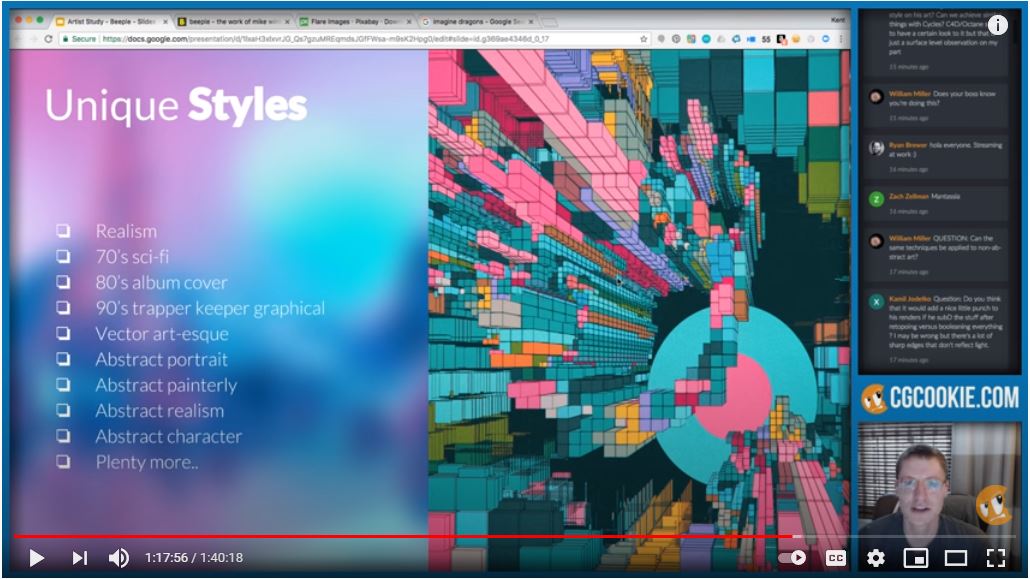Viewport: 1030px width, 579px height.
Task: Play the video with the play button
Action: pyautogui.click(x=37, y=558)
